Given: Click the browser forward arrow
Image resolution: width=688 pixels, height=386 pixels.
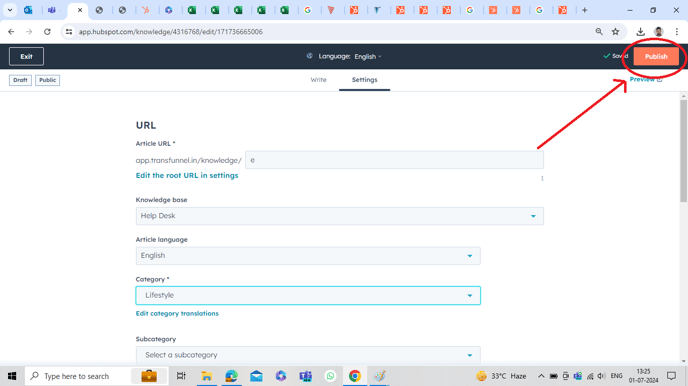Looking at the screenshot, I should tap(29, 32).
